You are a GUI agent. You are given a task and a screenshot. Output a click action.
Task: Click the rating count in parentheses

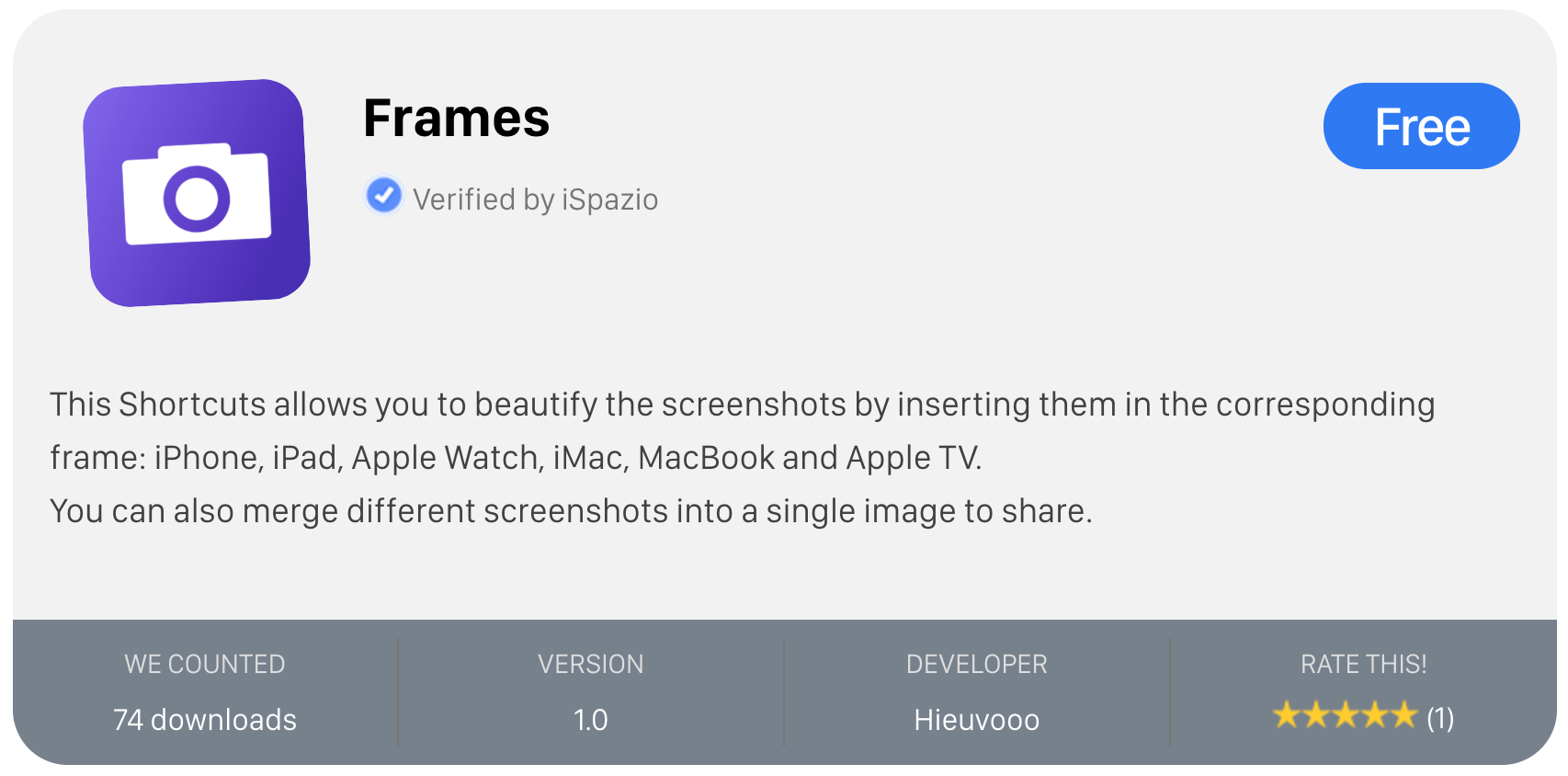click(1440, 718)
